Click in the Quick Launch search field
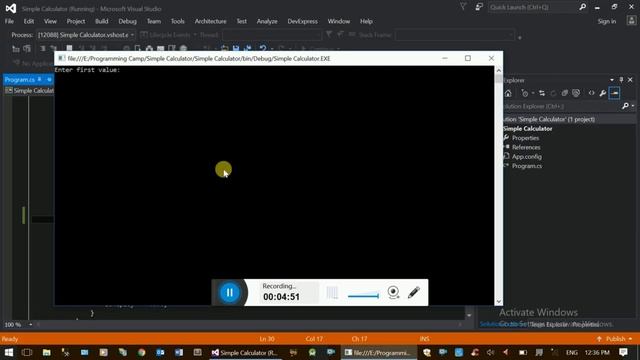This screenshot has width=640, height=360. coord(532,7)
